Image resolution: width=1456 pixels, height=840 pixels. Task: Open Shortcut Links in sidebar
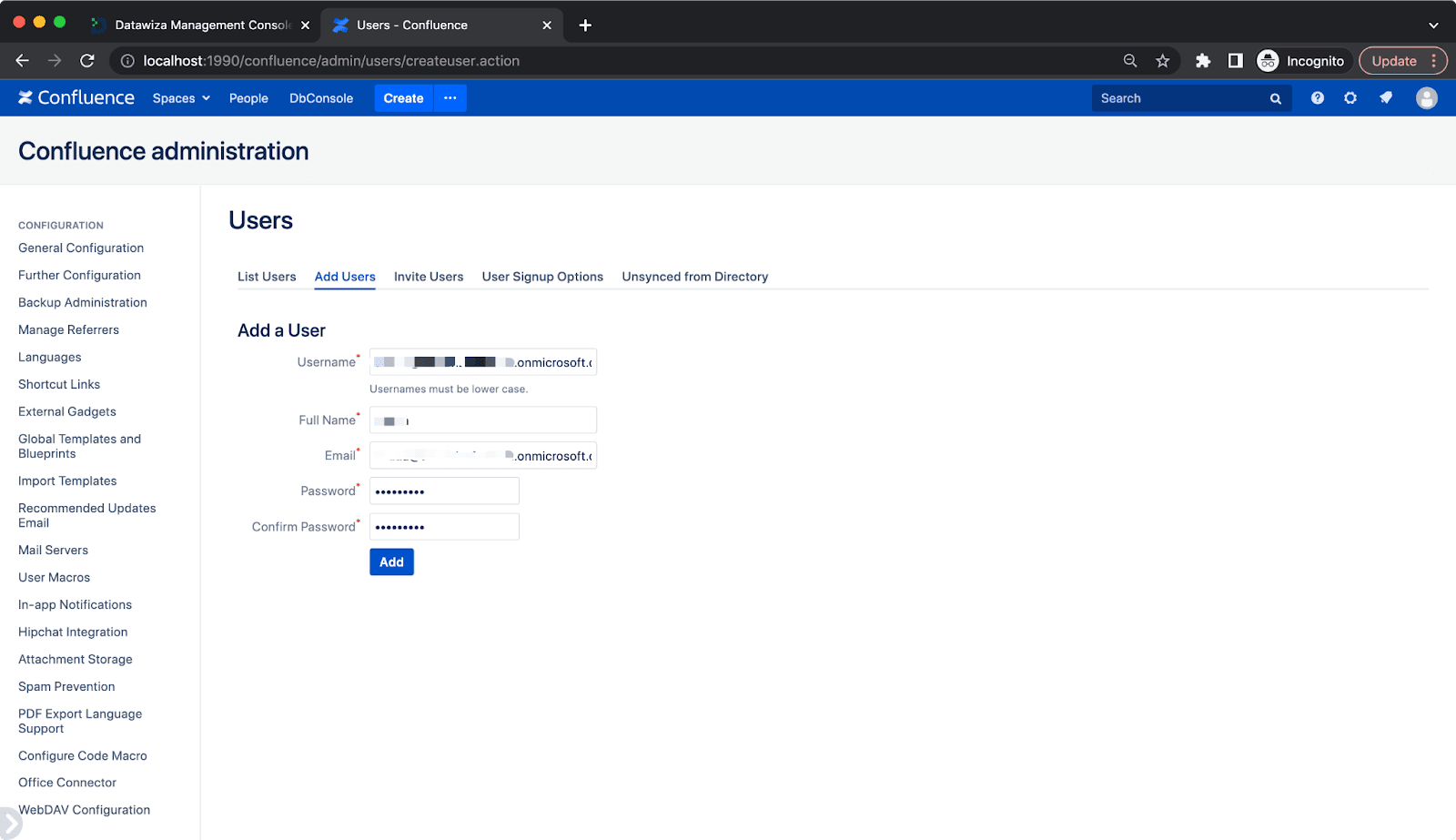click(59, 384)
